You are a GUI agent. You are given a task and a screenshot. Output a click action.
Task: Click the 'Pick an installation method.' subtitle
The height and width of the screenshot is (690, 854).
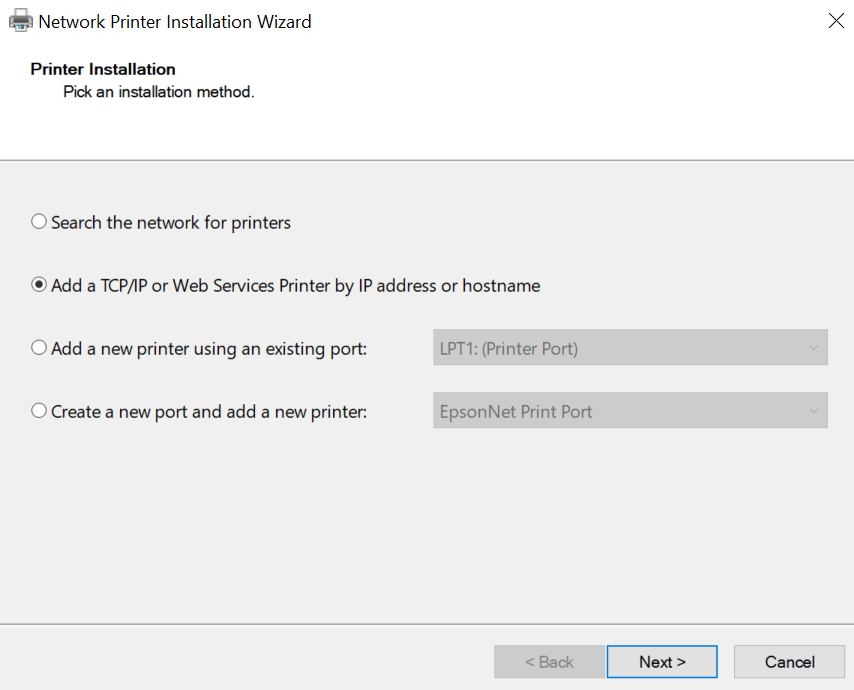159,92
